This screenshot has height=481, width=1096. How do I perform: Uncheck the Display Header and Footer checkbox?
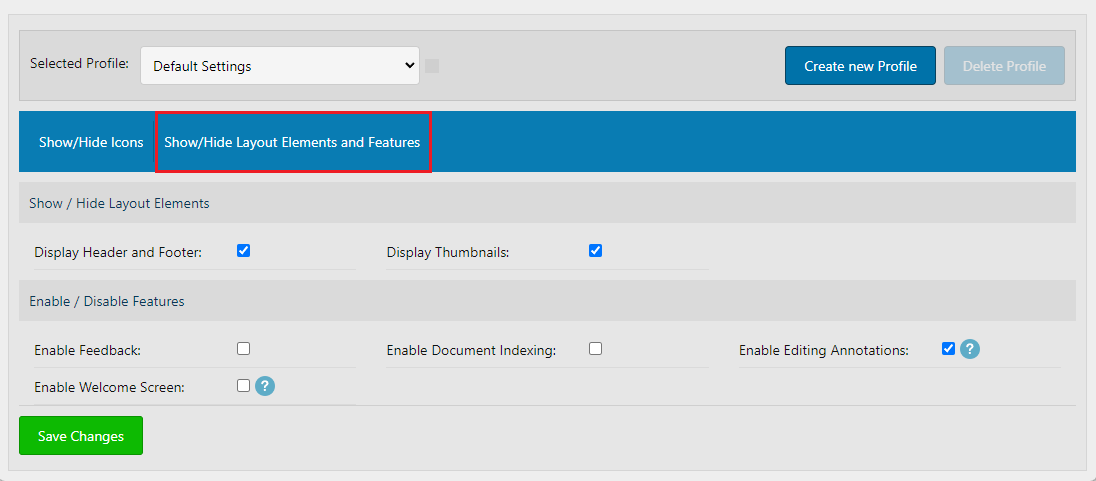[x=243, y=251]
